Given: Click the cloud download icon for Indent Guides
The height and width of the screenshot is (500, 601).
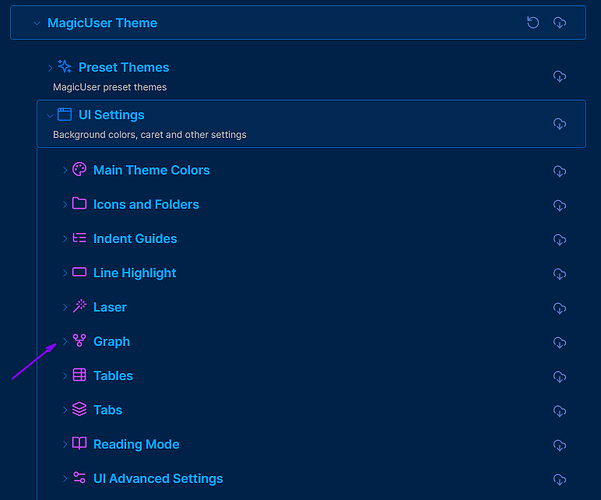Looking at the screenshot, I should click(x=560, y=240).
